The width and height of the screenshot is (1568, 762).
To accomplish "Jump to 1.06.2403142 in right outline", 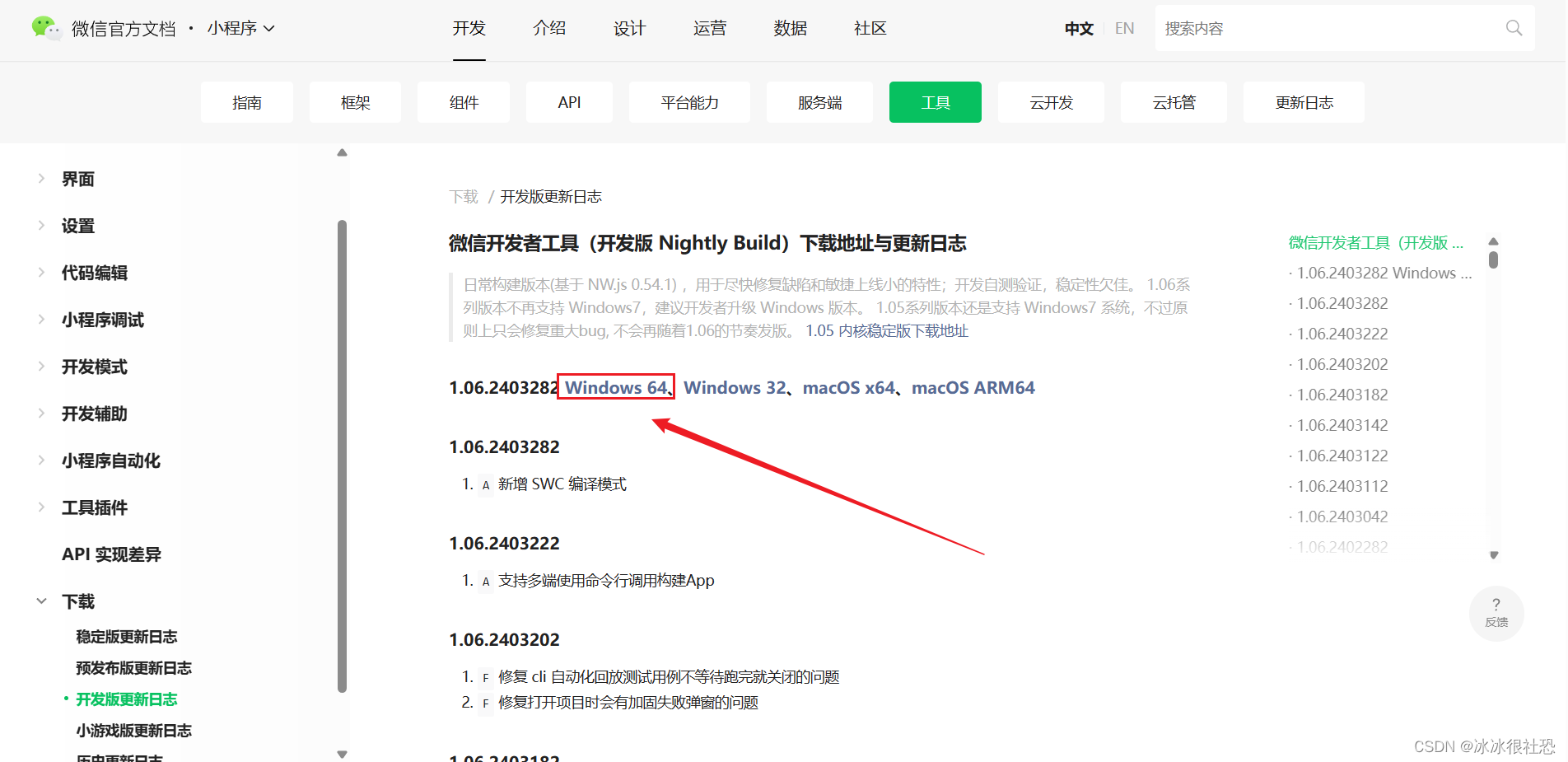I will 1342,425.
